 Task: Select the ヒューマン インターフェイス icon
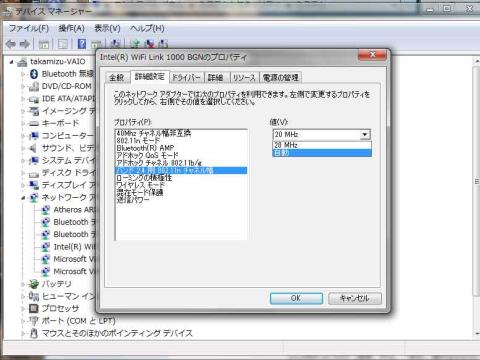[x=34, y=296]
